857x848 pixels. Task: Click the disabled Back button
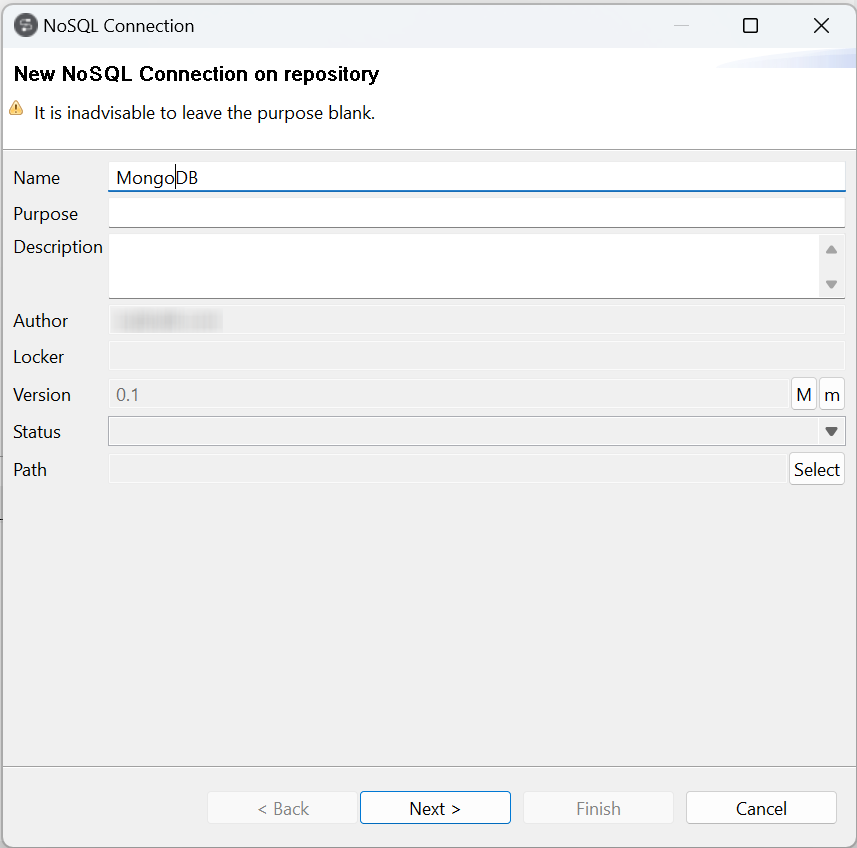click(282, 807)
